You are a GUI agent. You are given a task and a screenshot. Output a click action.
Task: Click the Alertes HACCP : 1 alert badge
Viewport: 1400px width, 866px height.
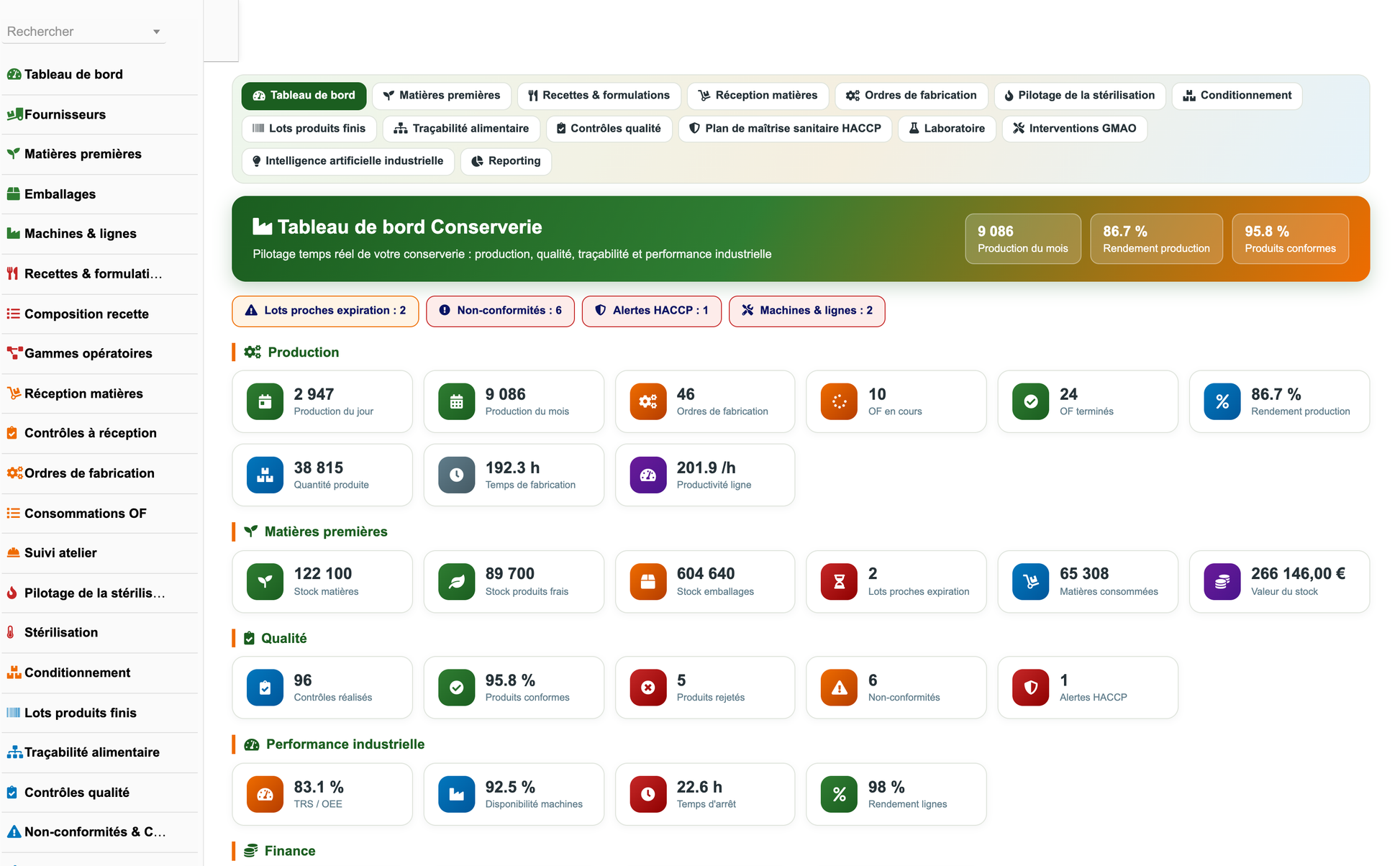(x=651, y=311)
